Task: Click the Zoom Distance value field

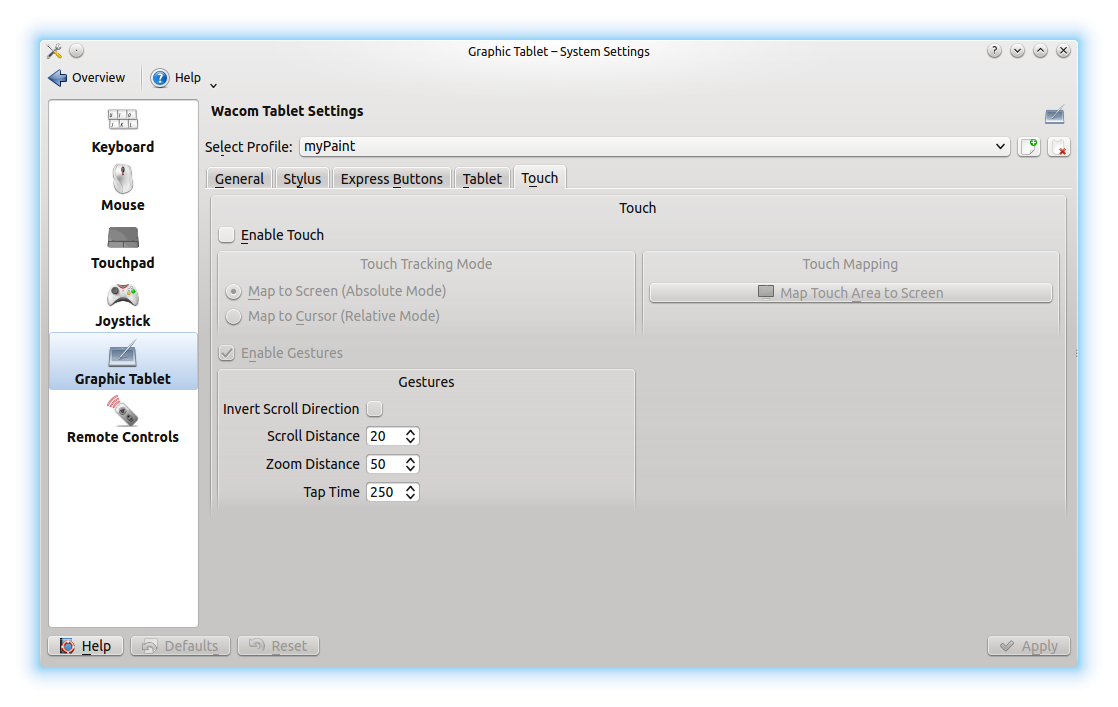Action: 384,464
